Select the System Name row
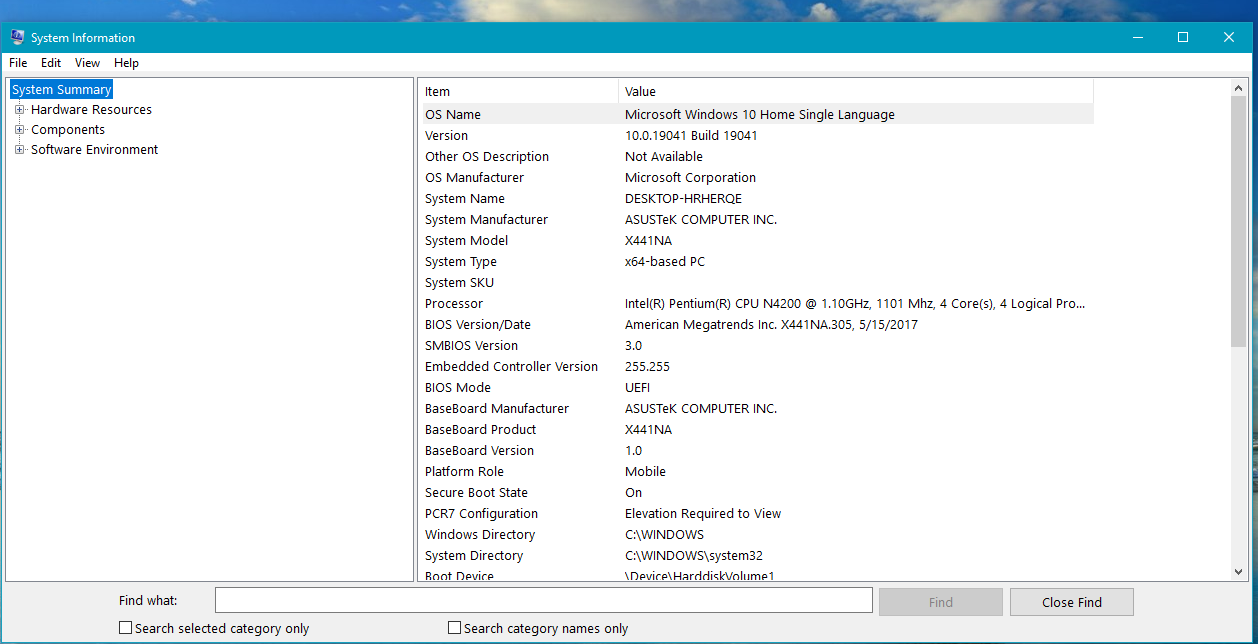 pos(757,198)
